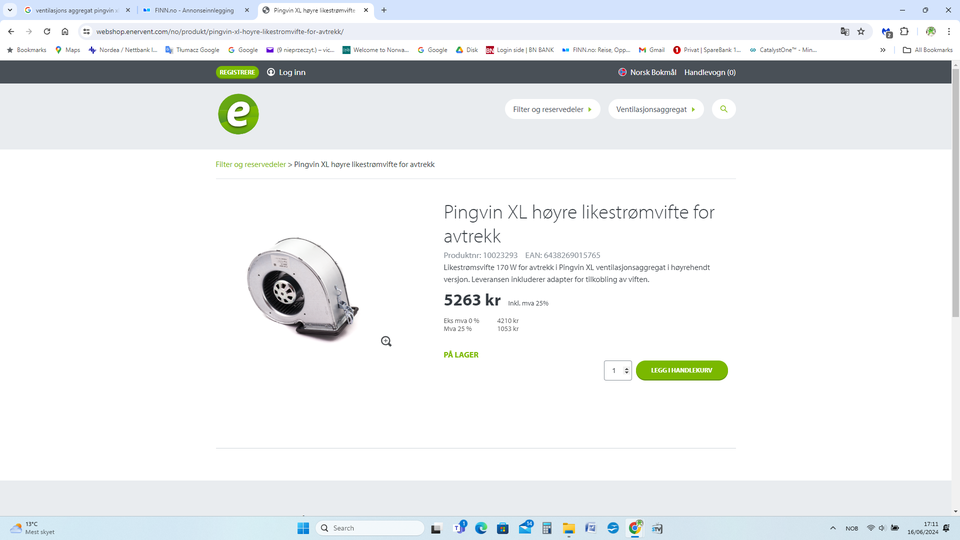Open Microsoft Edge from taskbar
960x540 pixels.
[x=481, y=528]
